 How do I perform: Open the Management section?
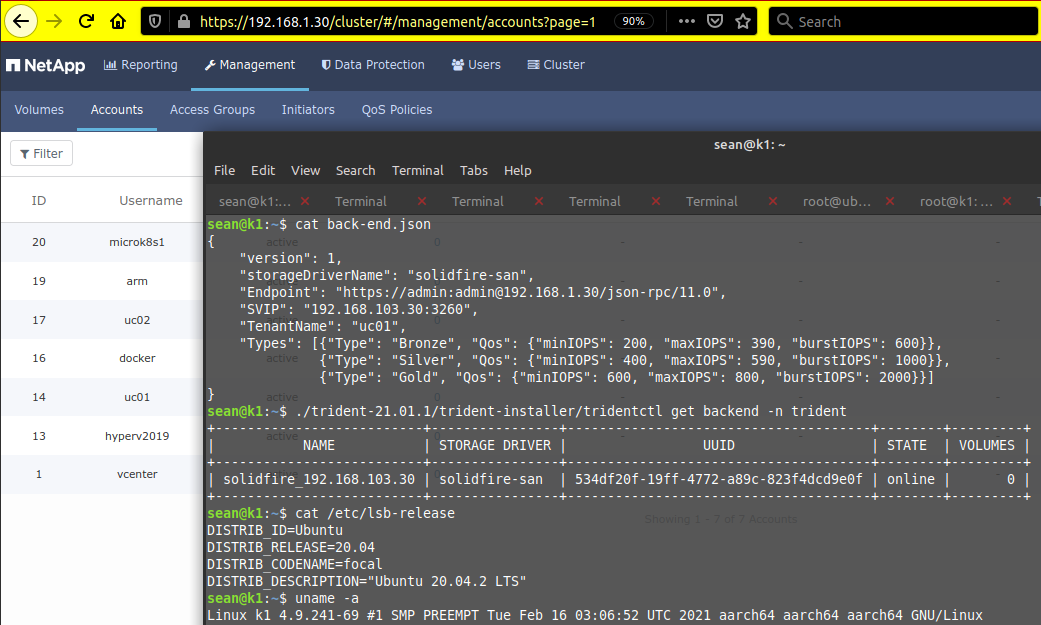coord(250,64)
